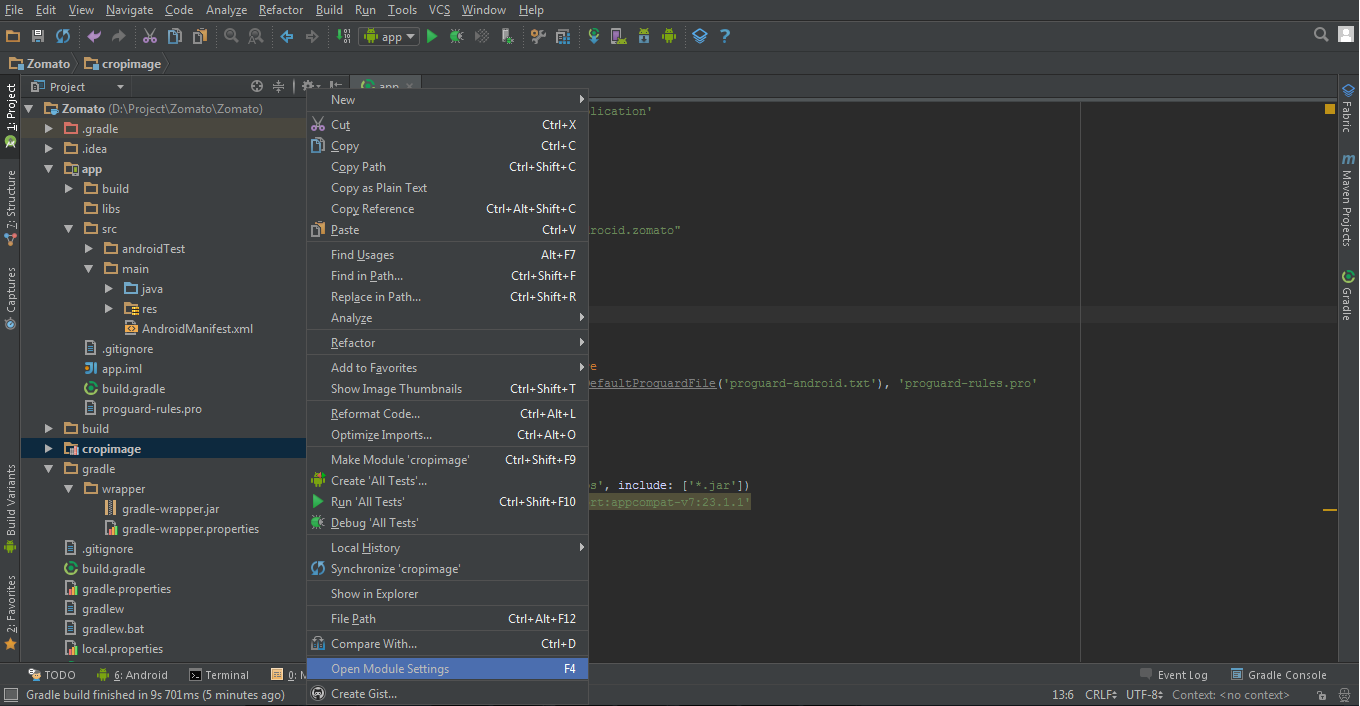Toggle the Gradle side panel
Screen dimensions: 1360x706
(1347, 295)
